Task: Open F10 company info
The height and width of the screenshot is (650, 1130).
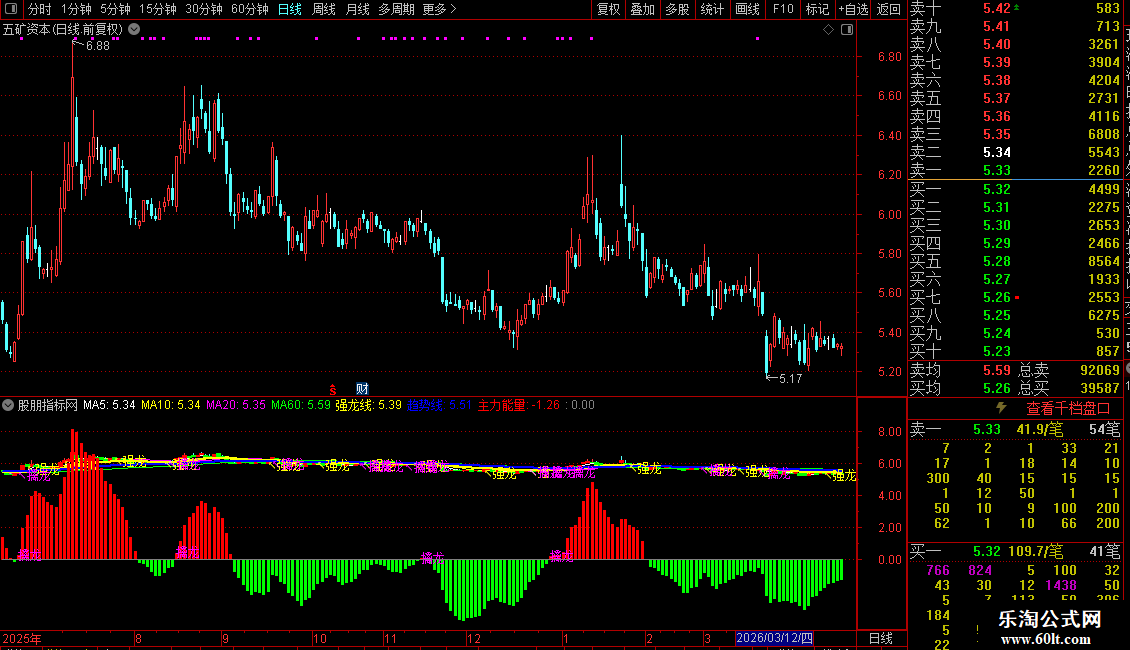Action: tap(783, 9)
